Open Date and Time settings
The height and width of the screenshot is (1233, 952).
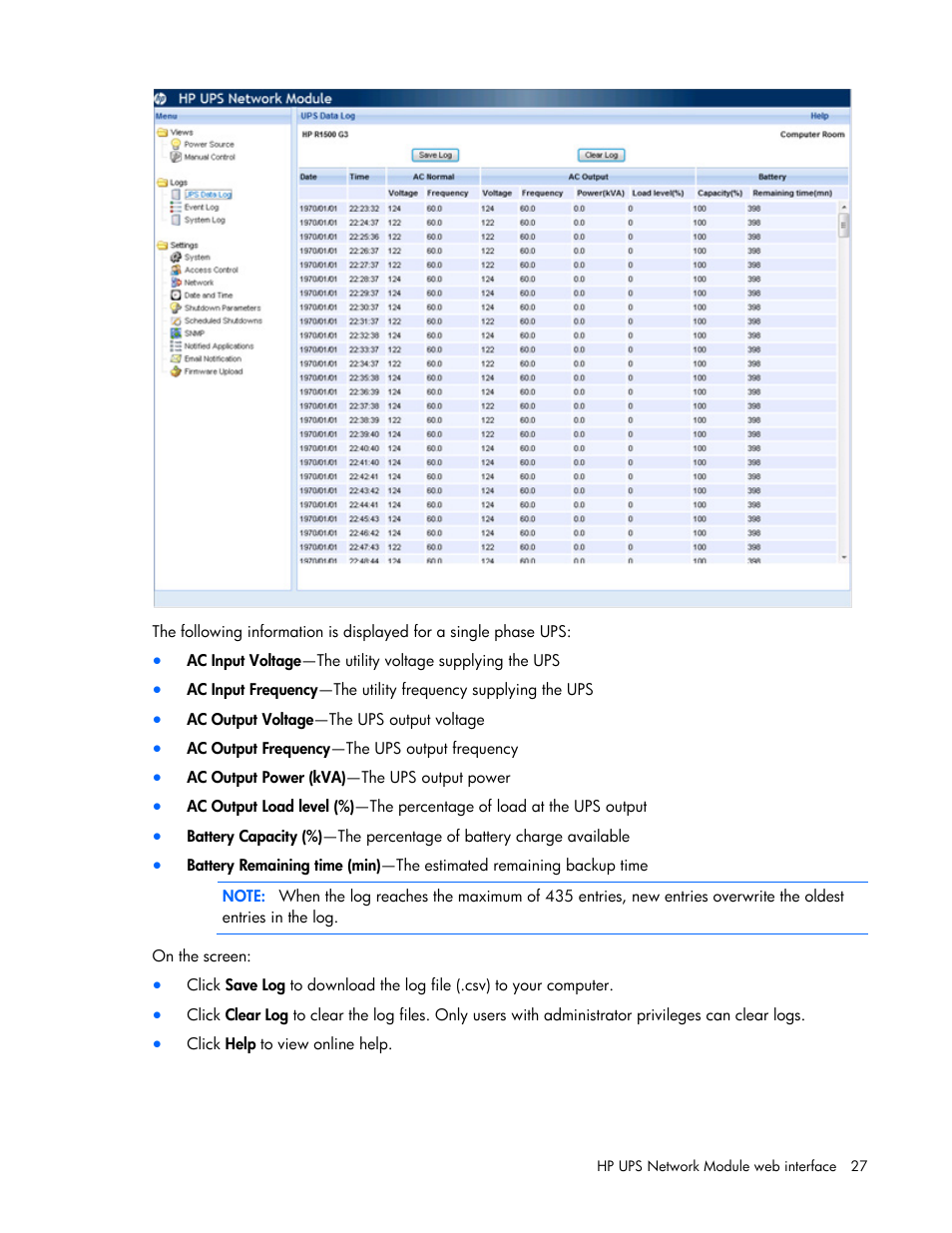(x=208, y=296)
